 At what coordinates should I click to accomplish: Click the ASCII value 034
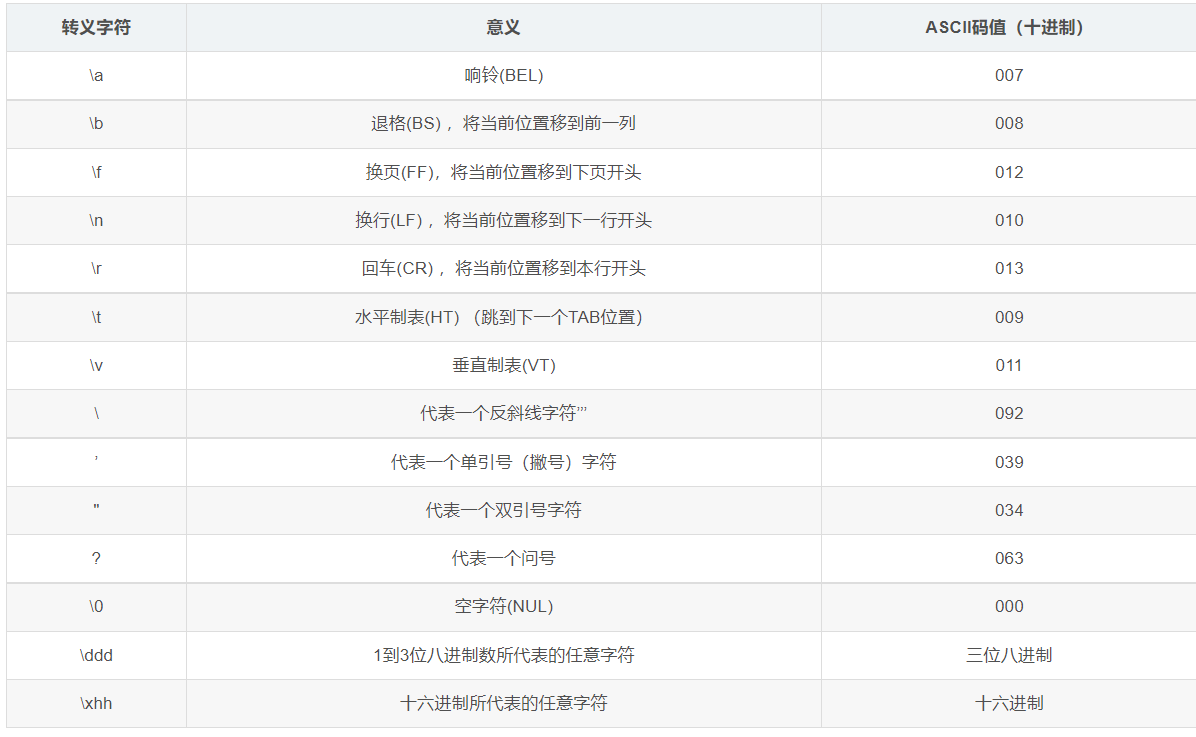[x=1008, y=510]
